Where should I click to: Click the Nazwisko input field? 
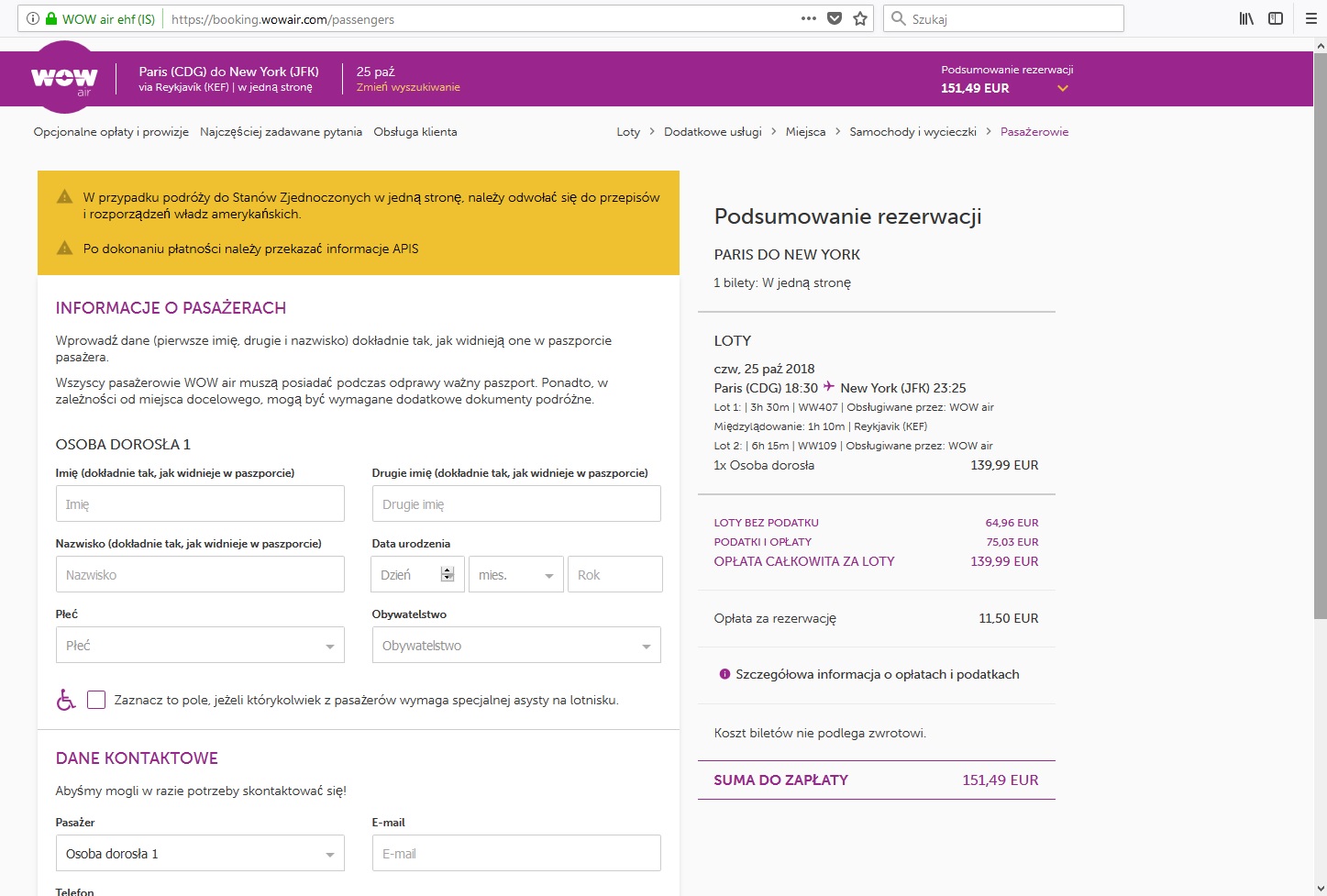tap(200, 574)
